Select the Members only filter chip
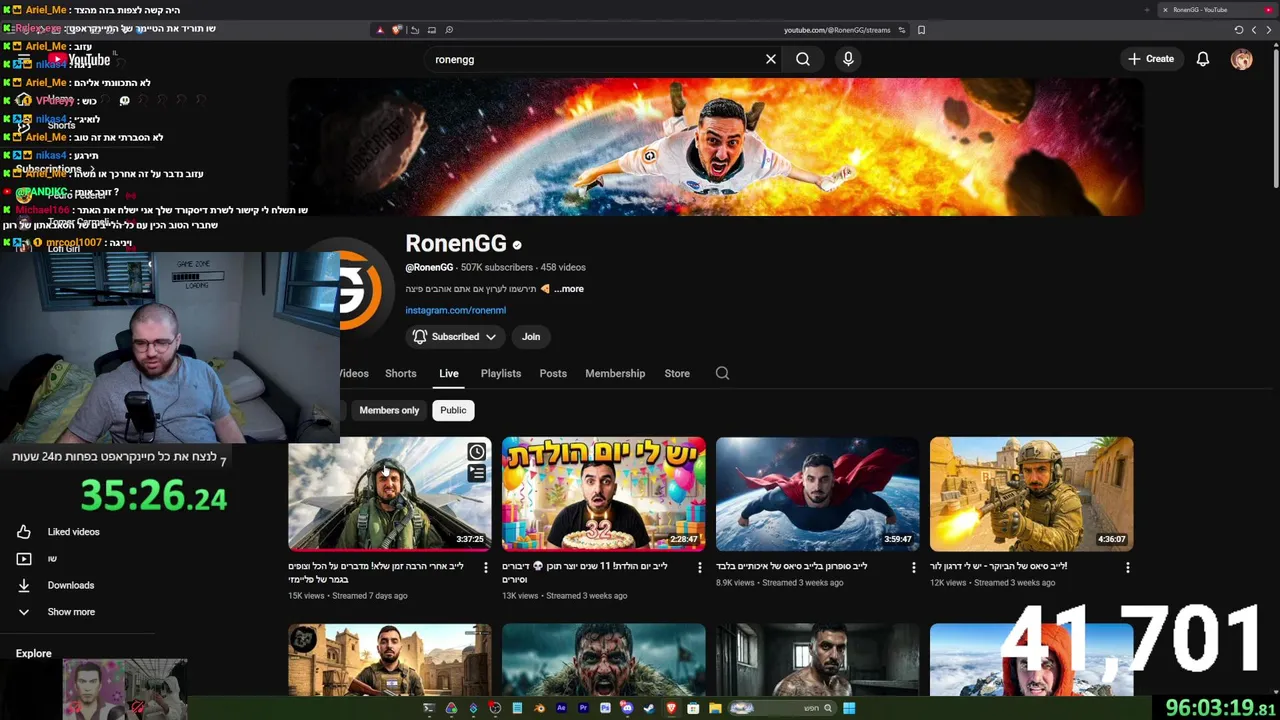1280x720 pixels. [389, 410]
